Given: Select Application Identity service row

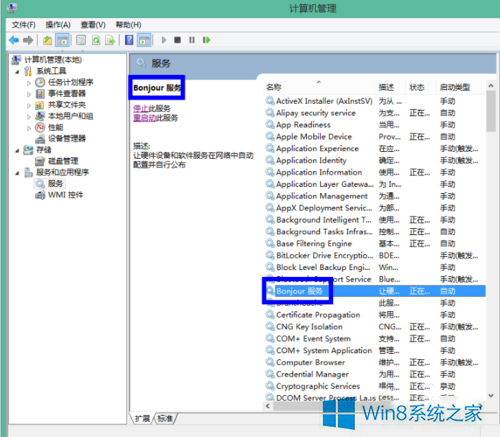Looking at the screenshot, I should (x=375, y=160).
